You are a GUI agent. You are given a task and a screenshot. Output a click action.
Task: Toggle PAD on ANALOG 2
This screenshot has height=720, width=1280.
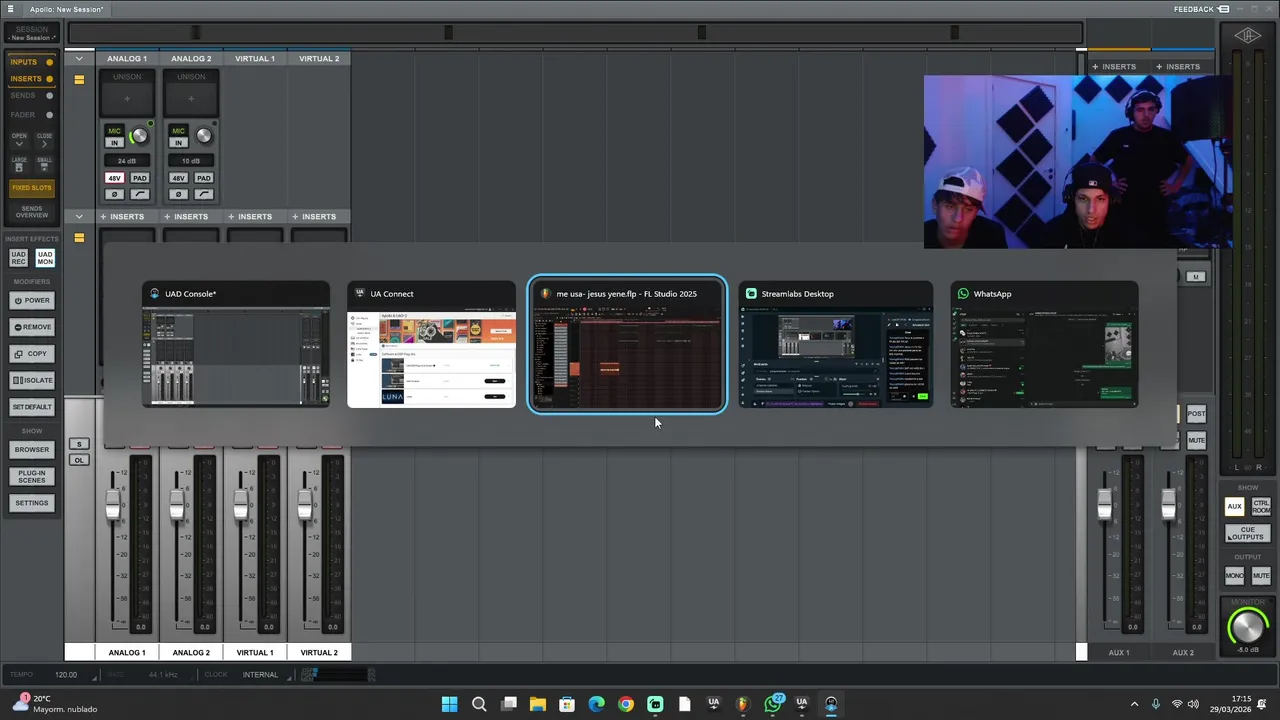coord(204,178)
